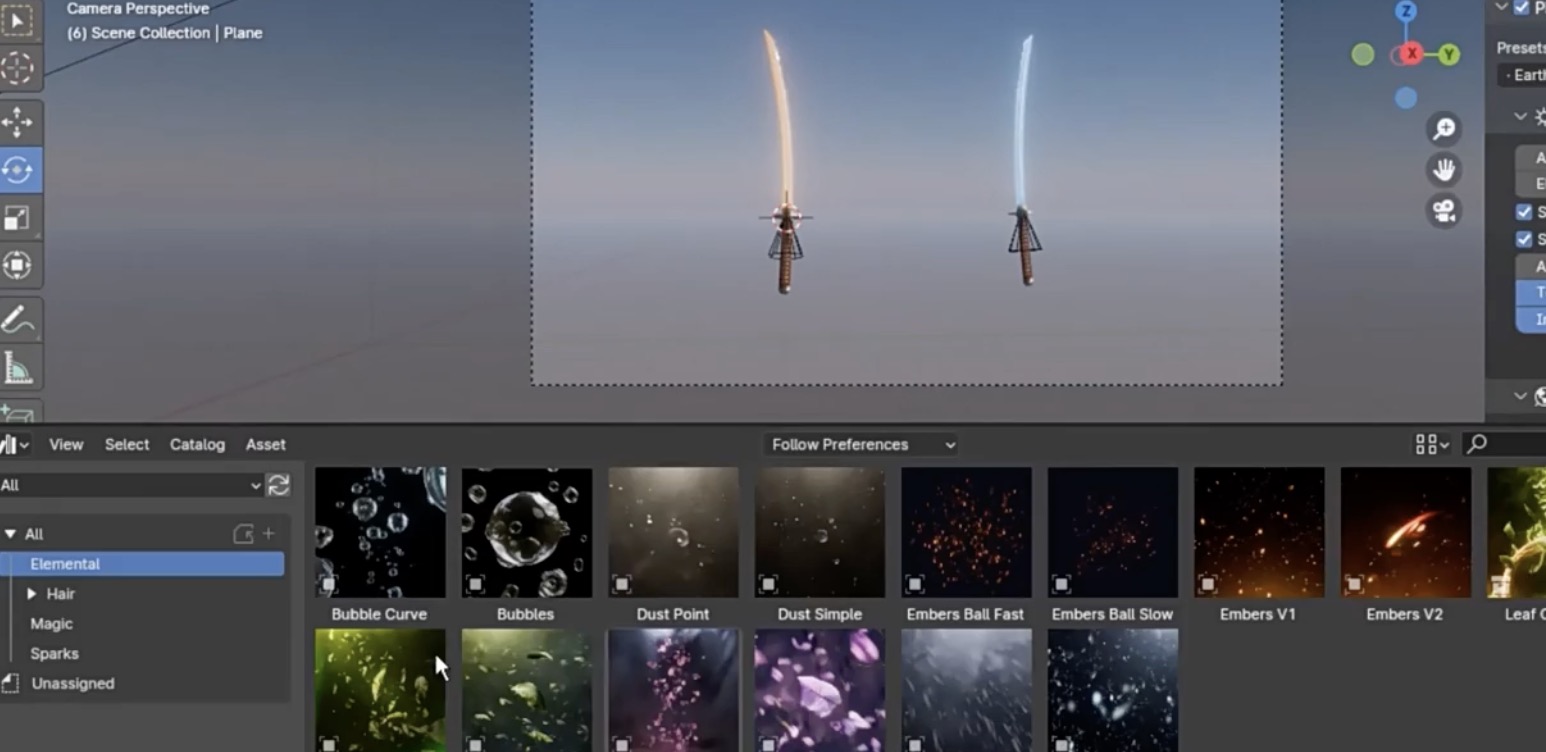
Task: Select the Scale tool
Action: coord(17,218)
